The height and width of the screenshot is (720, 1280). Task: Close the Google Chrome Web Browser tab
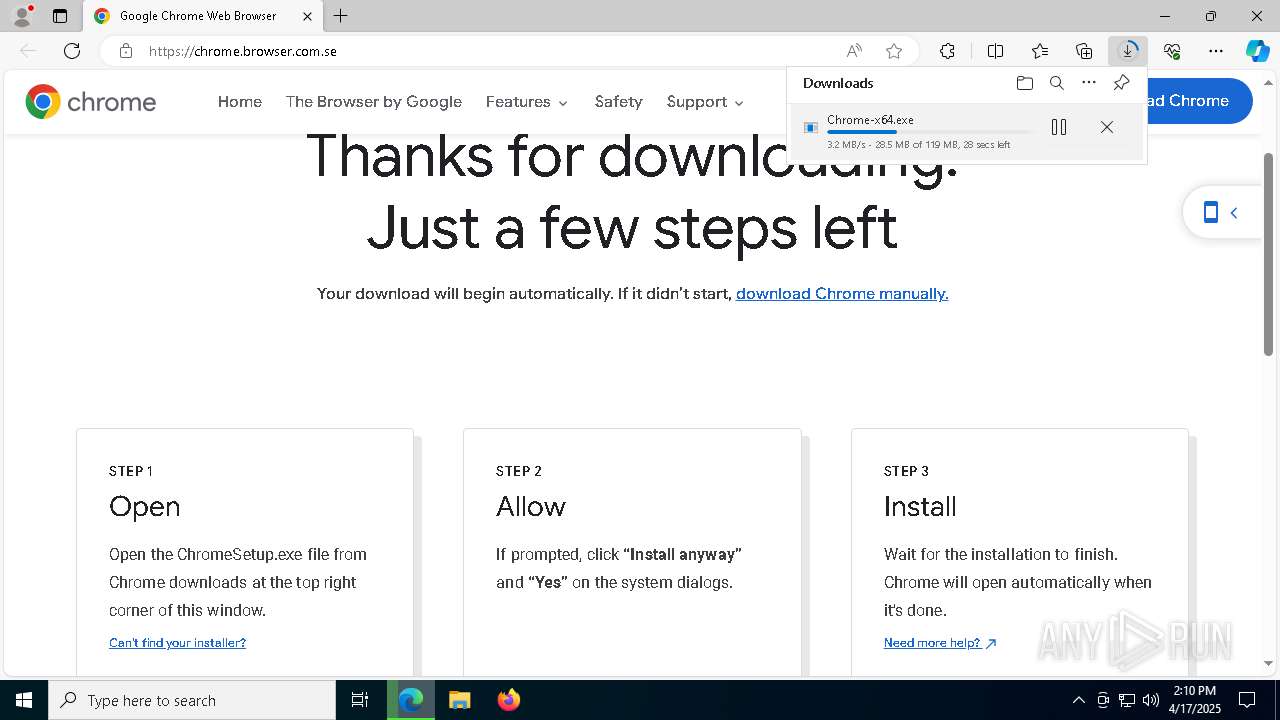(x=307, y=16)
